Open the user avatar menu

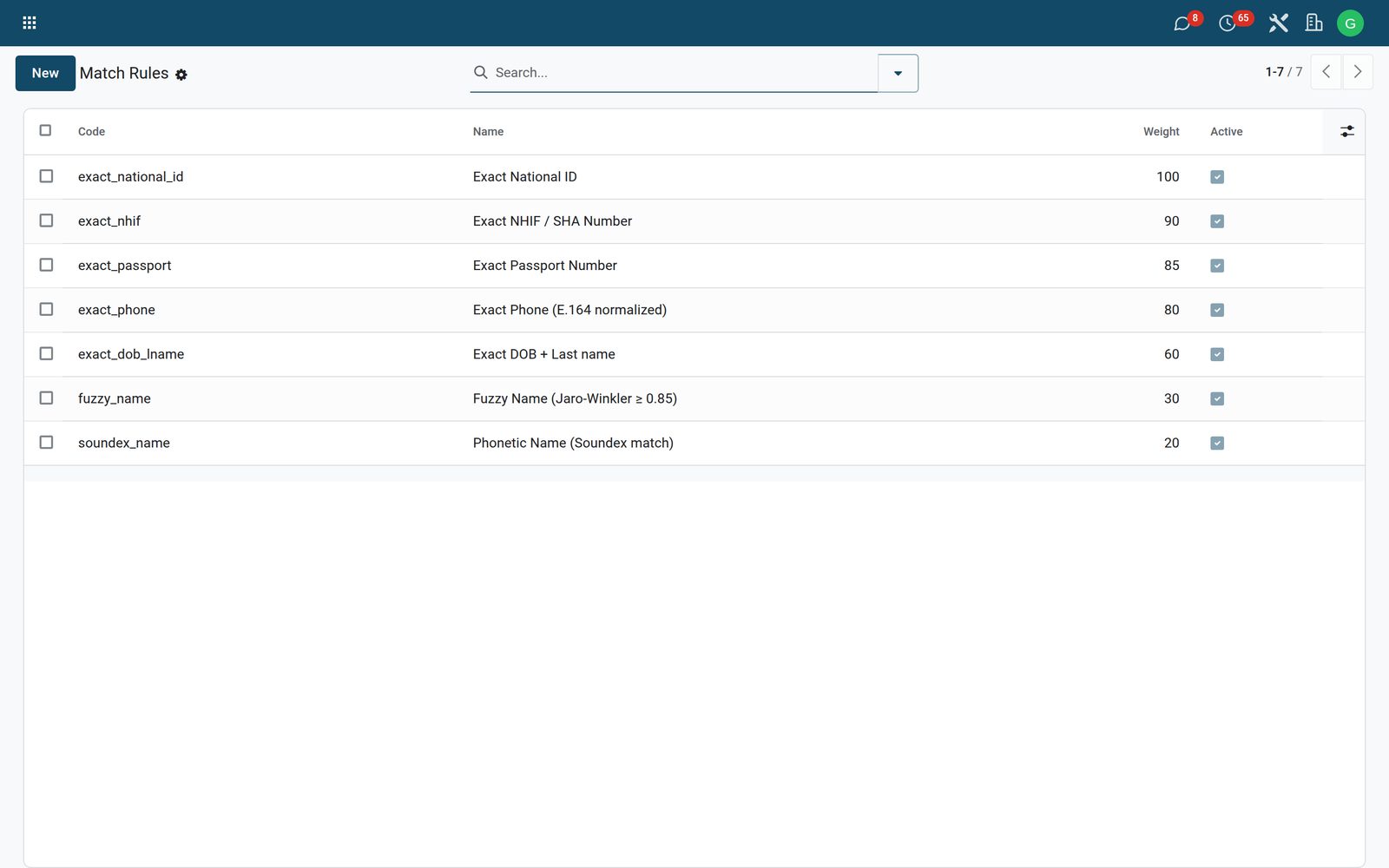(1350, 23)
